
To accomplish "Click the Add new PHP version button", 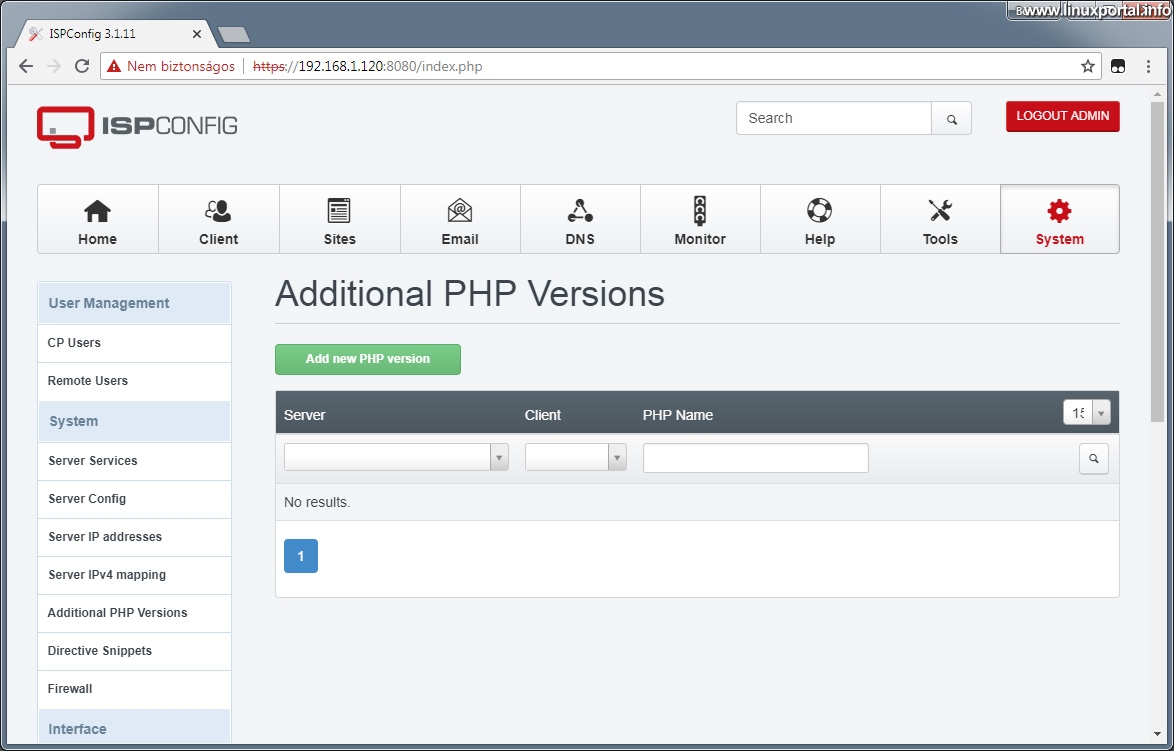I will click(x=368, y=359).
